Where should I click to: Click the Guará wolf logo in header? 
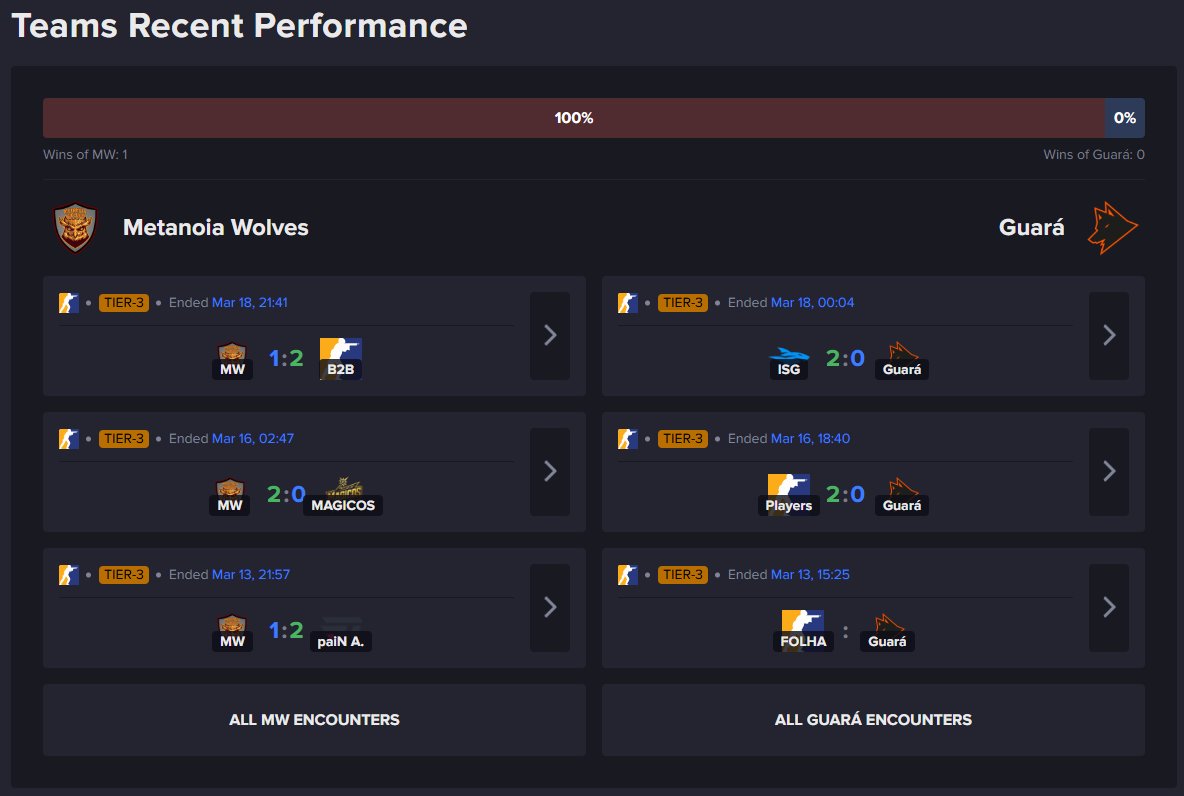click(1114, 228)
